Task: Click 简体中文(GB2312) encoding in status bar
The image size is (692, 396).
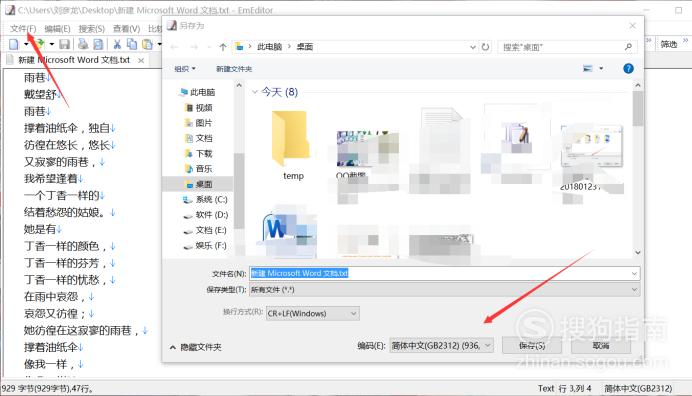Action: (638, 388)
